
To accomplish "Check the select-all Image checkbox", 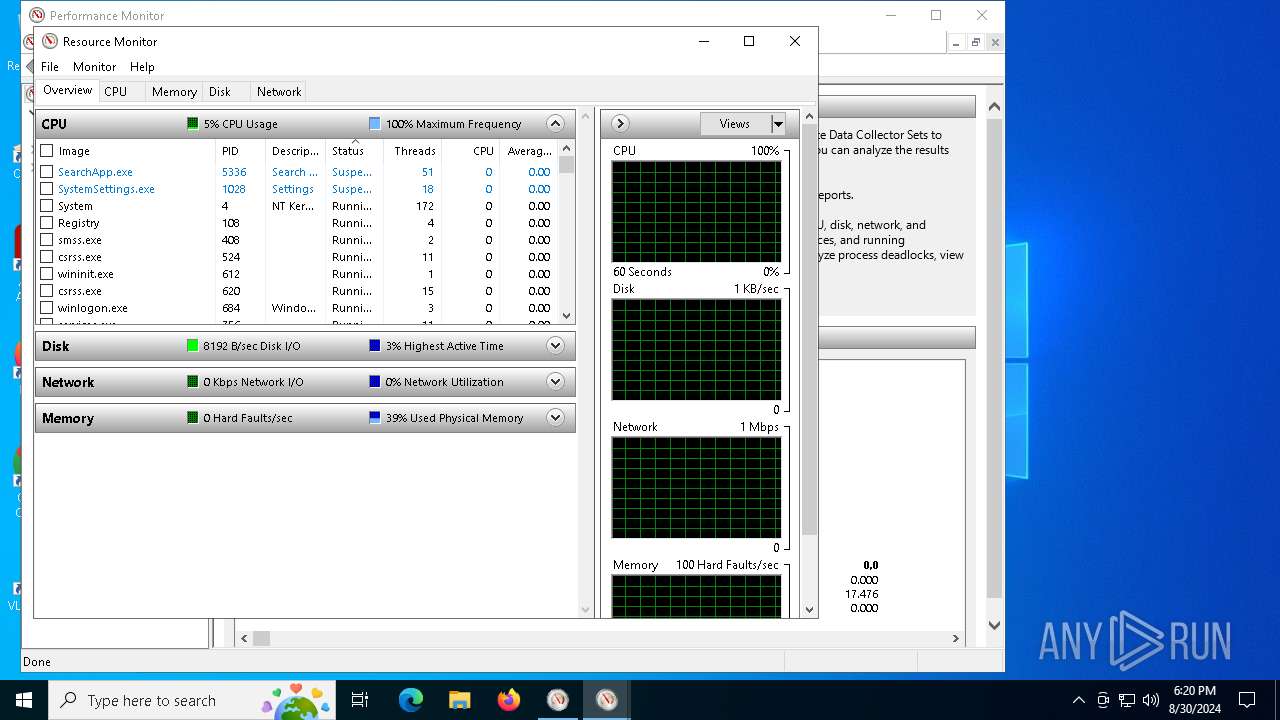I will pos(46,151).
